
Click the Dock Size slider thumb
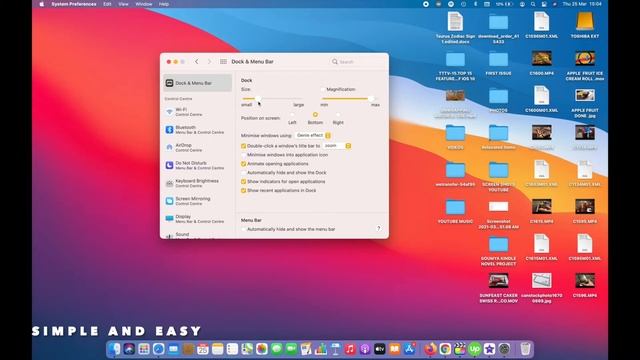pyautogui.click(x=258, y=99)
